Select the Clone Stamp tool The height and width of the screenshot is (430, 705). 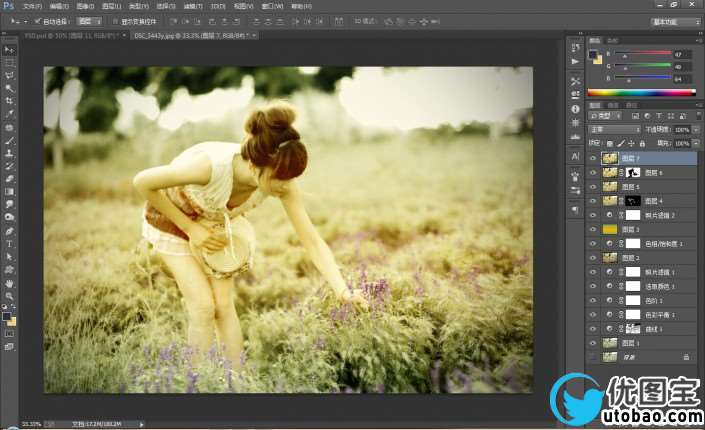click(x=9, y=153)
